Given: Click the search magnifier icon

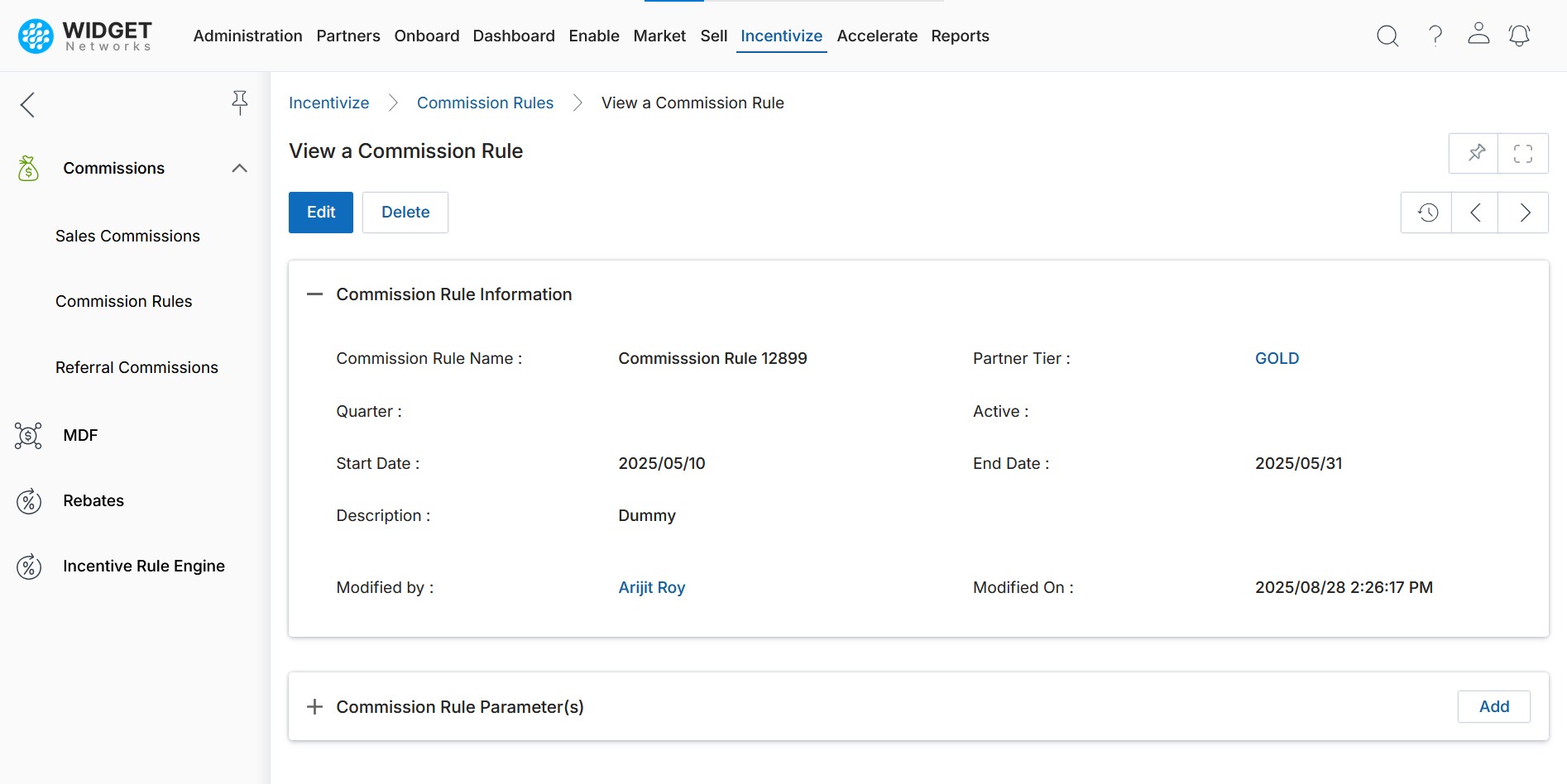Looking at the screenshot, I should pyautogui.click(x=1387, y=36).
